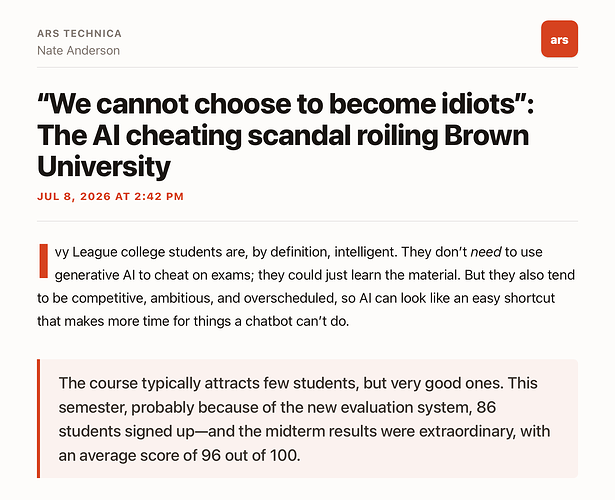Image resolution: width=615 pixels, height=500 pixels.
Task: Click author name Nate Anderson
Action: [78, 51]
